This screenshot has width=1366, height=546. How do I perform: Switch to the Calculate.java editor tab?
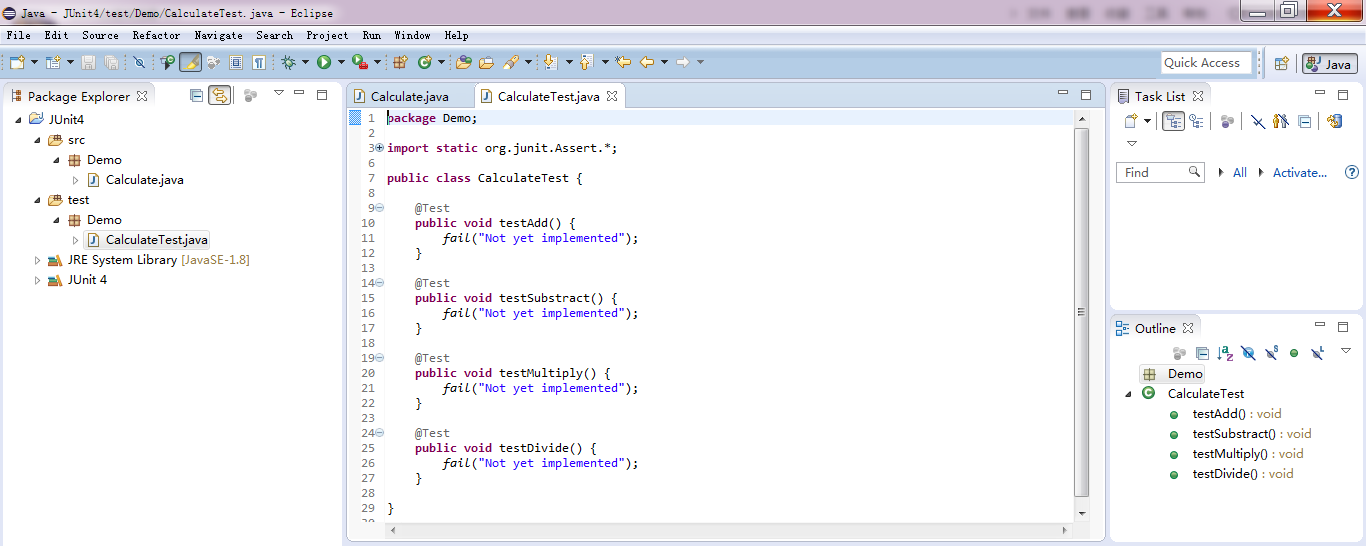410,96
